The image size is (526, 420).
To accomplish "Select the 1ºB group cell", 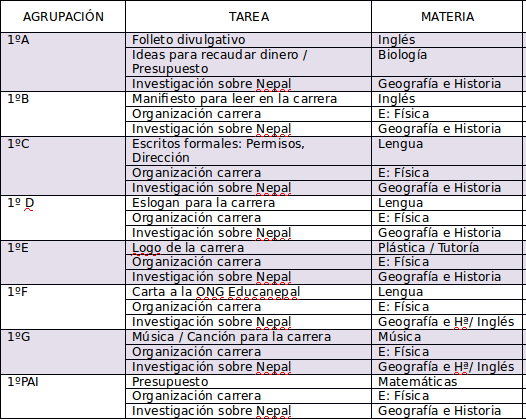I will (x=63, y=114).
